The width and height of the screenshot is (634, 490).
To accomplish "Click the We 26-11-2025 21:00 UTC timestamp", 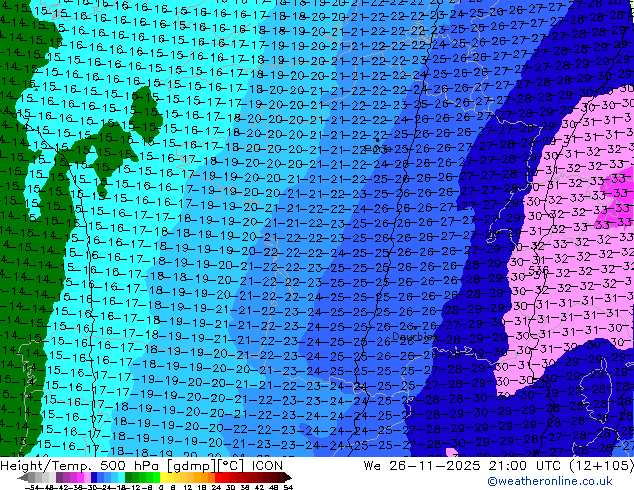I will 499,466.
